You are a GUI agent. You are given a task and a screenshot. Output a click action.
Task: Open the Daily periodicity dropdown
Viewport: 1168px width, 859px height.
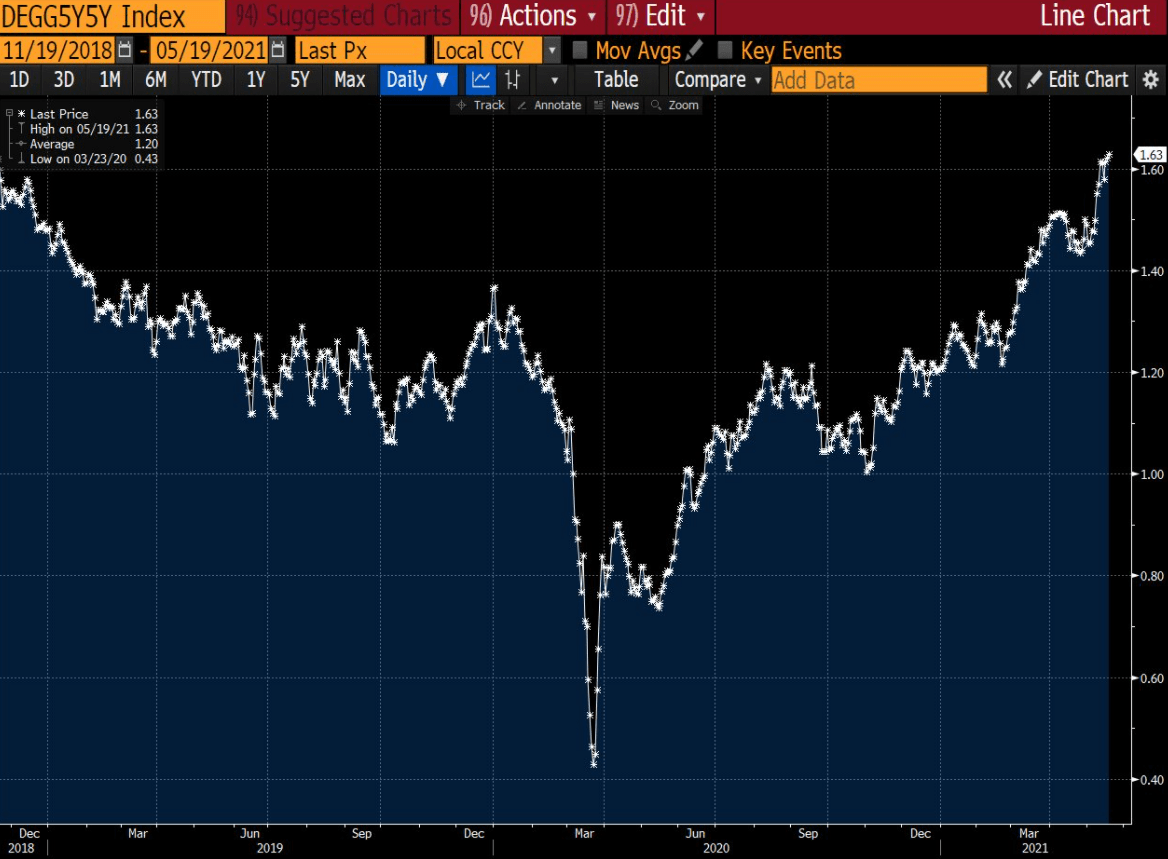point(417,79)
